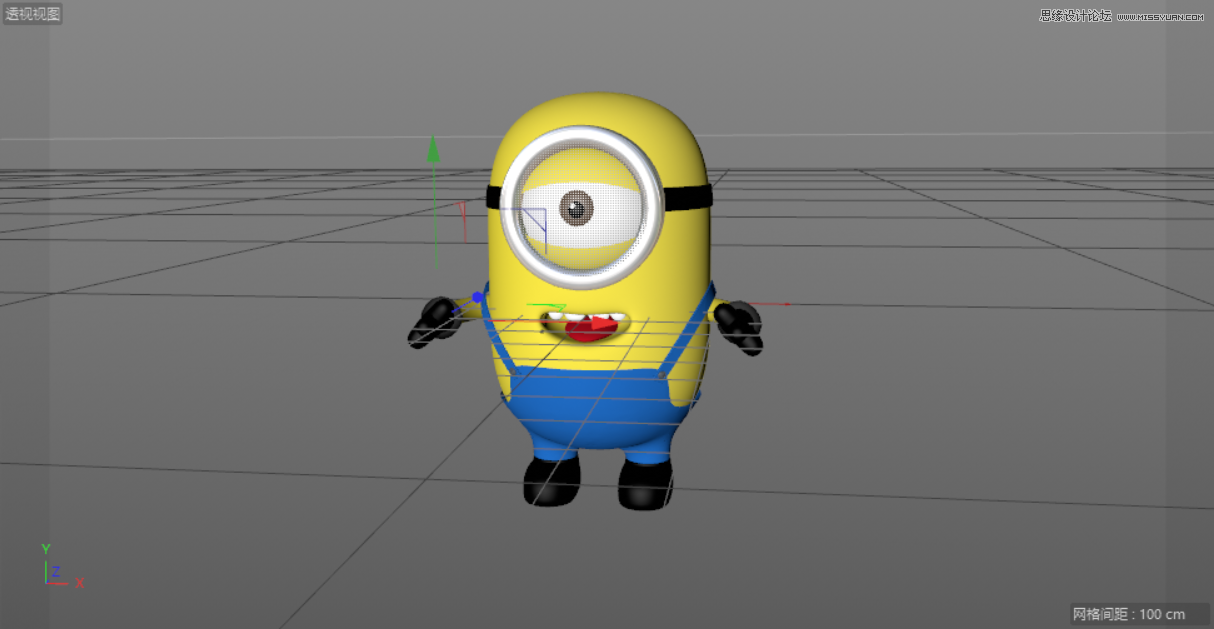Click the minion's left black glove

point(437,318)
